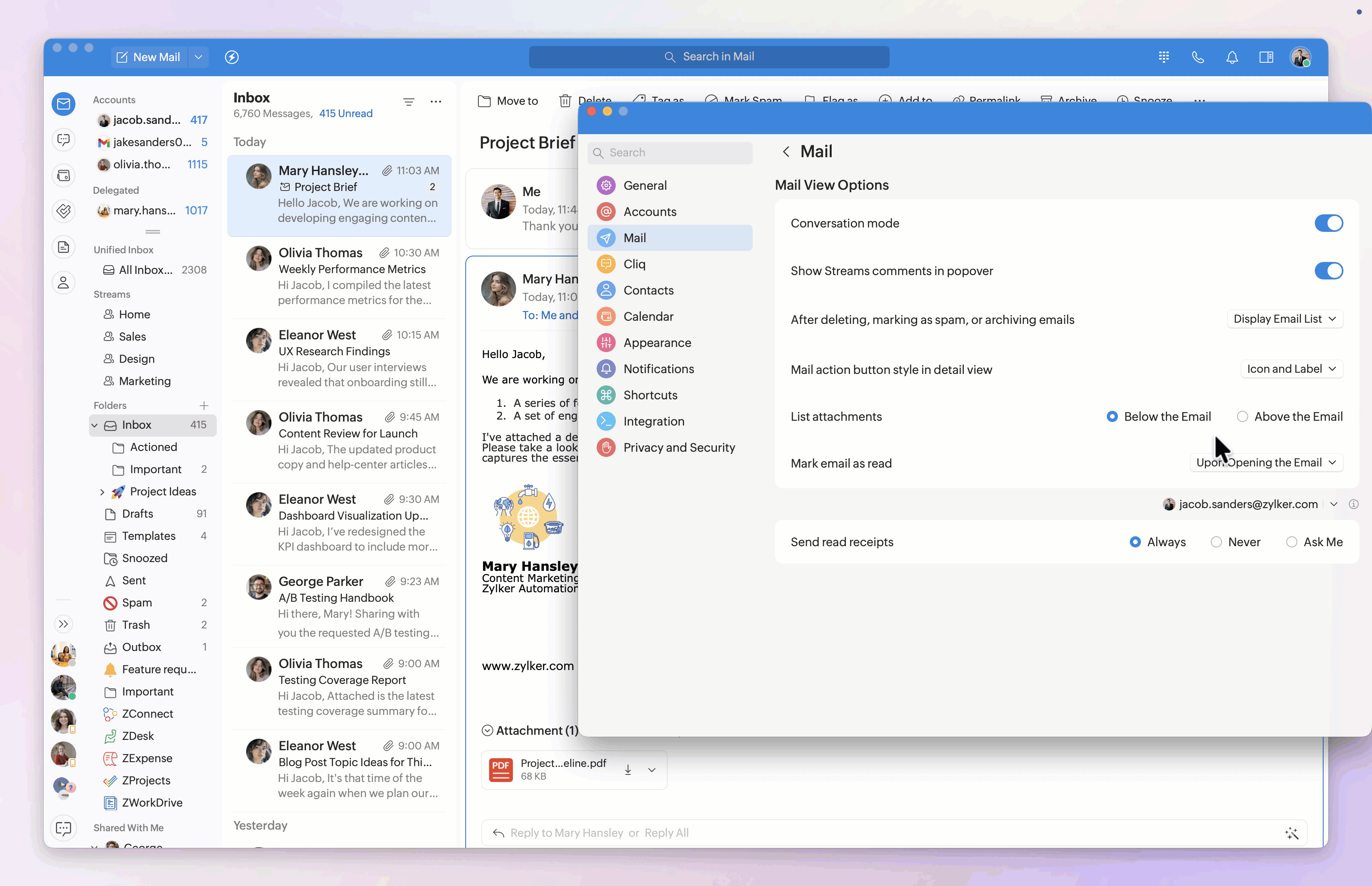Choose Never for send read receipts
1372x886 pixels.
[x=1216, y=542]
